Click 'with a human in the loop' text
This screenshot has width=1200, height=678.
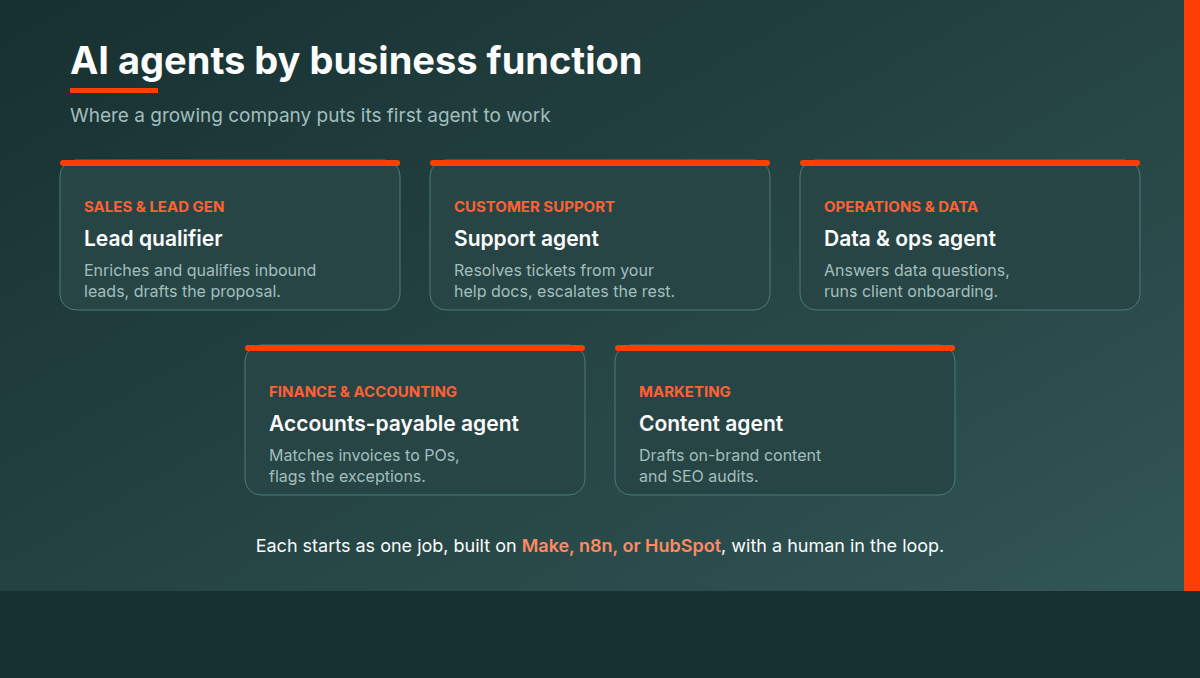tap(838, 546)
